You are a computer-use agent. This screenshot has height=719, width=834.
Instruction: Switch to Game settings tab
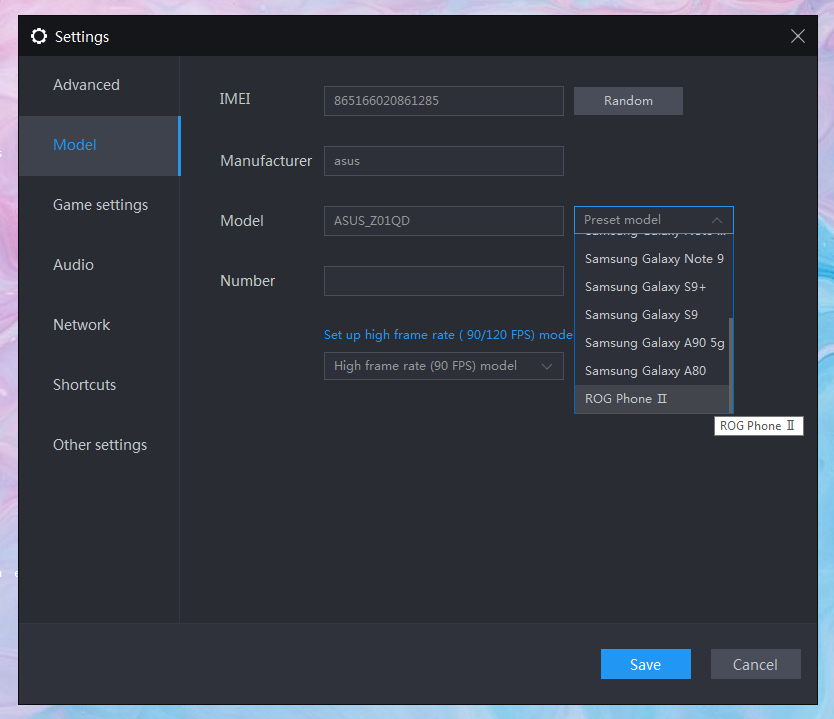click(x=101, y=205)
